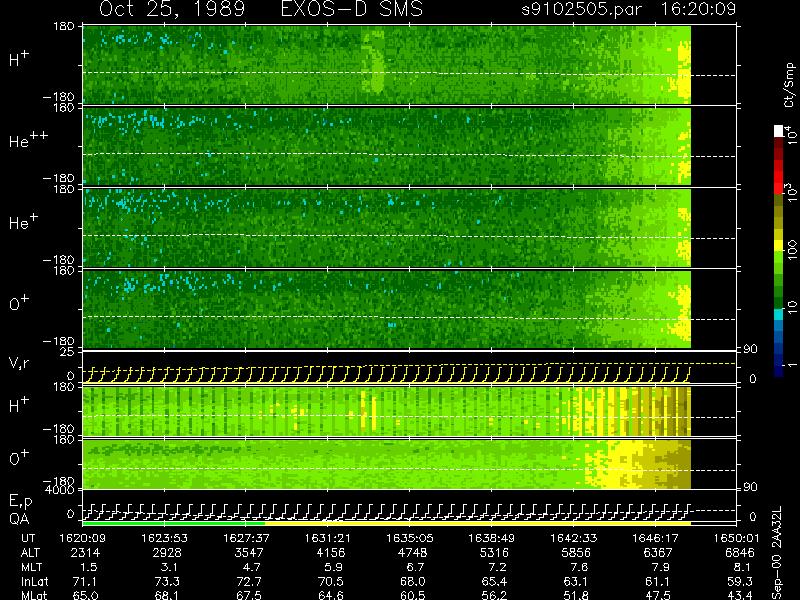Select InLat value '73.3'
This screenshot has width=800, height=600.
[x=167, y=581]
